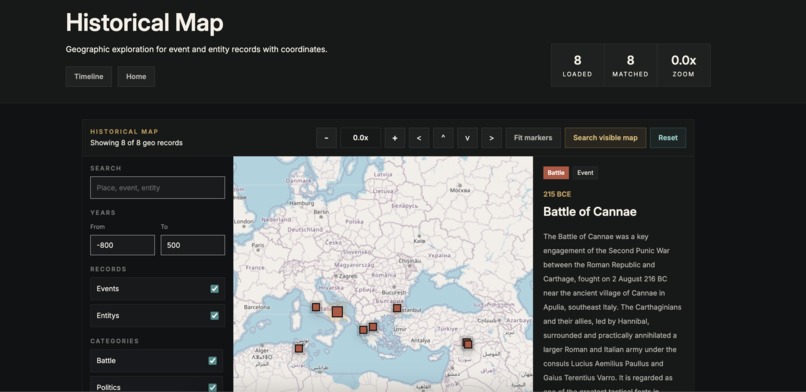Image resolution: width=806 pixels, height=392 pixels.
Task: Select the marker near Tunis
Action: 299,348
